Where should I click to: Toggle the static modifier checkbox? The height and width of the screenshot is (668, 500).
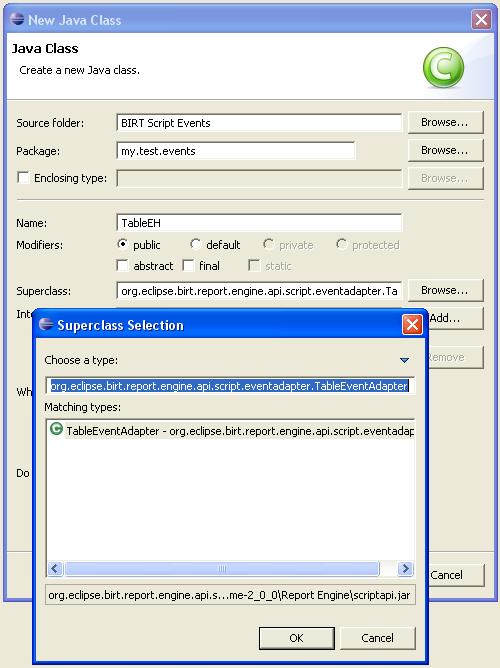coord(254,265)
